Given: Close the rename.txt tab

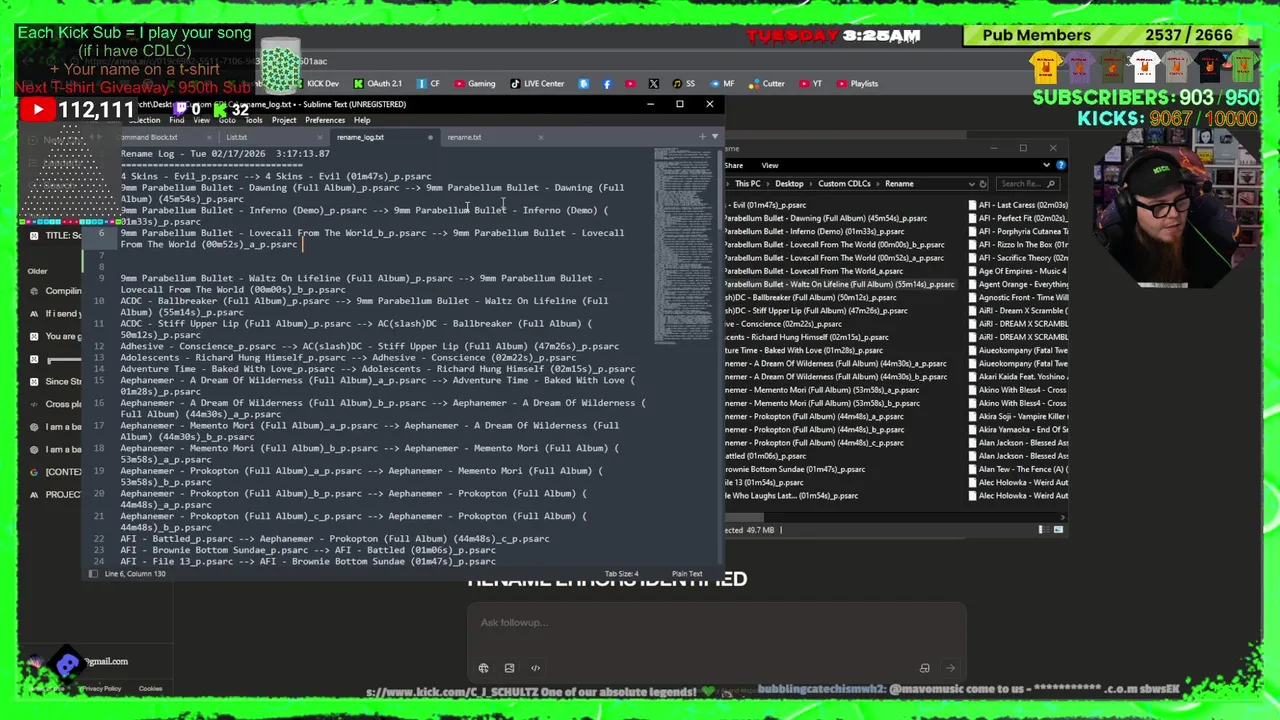Looking at the screenshot, I should (541, 137).
